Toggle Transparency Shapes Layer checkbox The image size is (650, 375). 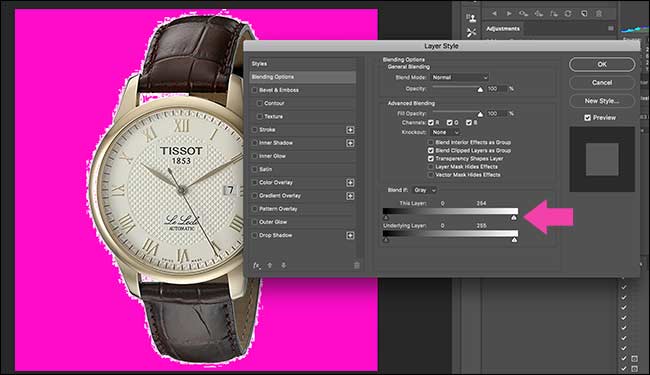coord(431,159)
